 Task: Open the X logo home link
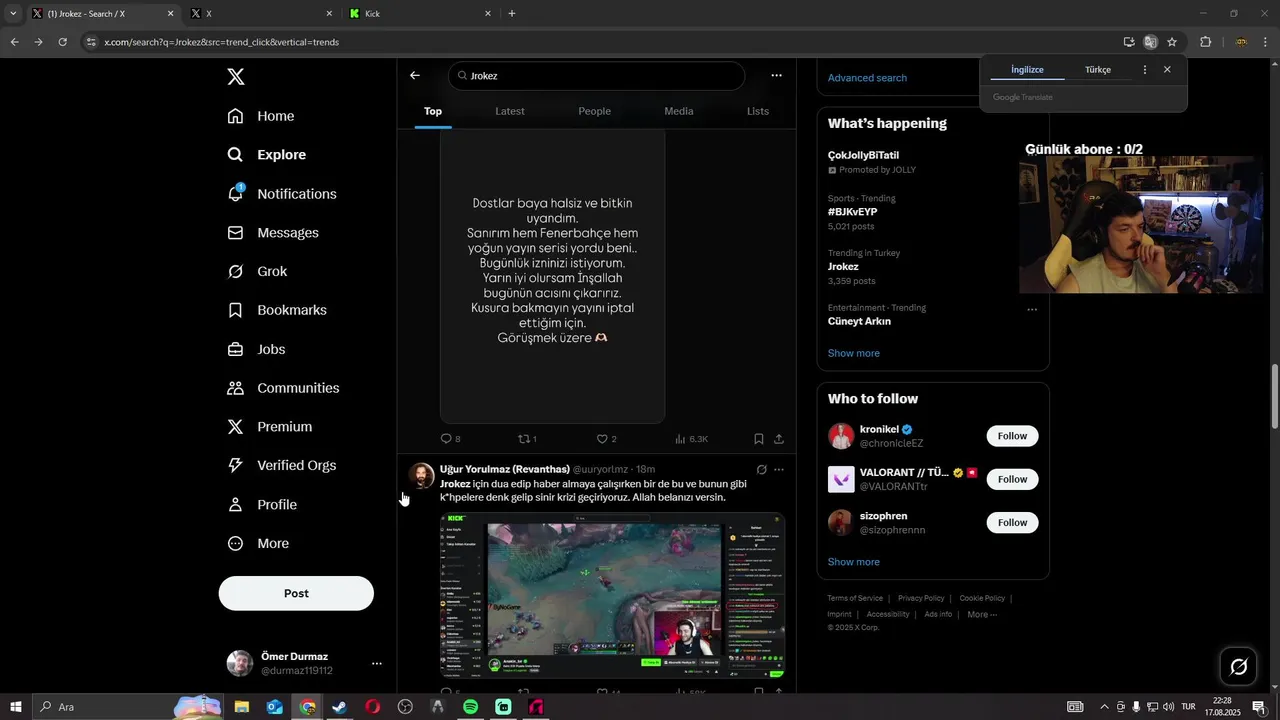coord(235,77)
